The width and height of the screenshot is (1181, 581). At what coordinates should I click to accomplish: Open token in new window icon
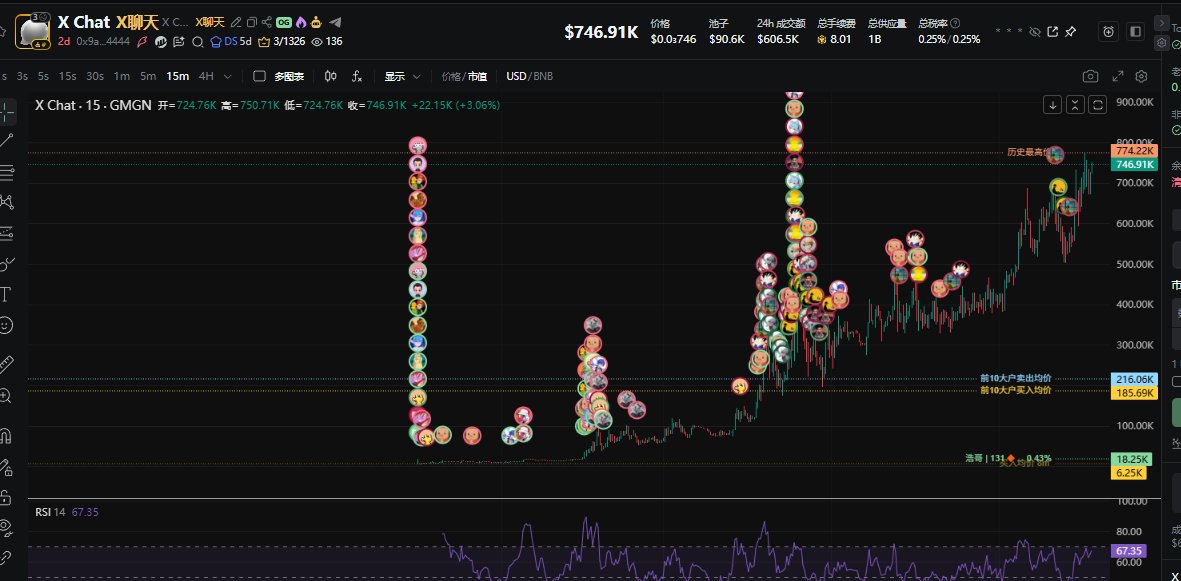point(1052,32)
